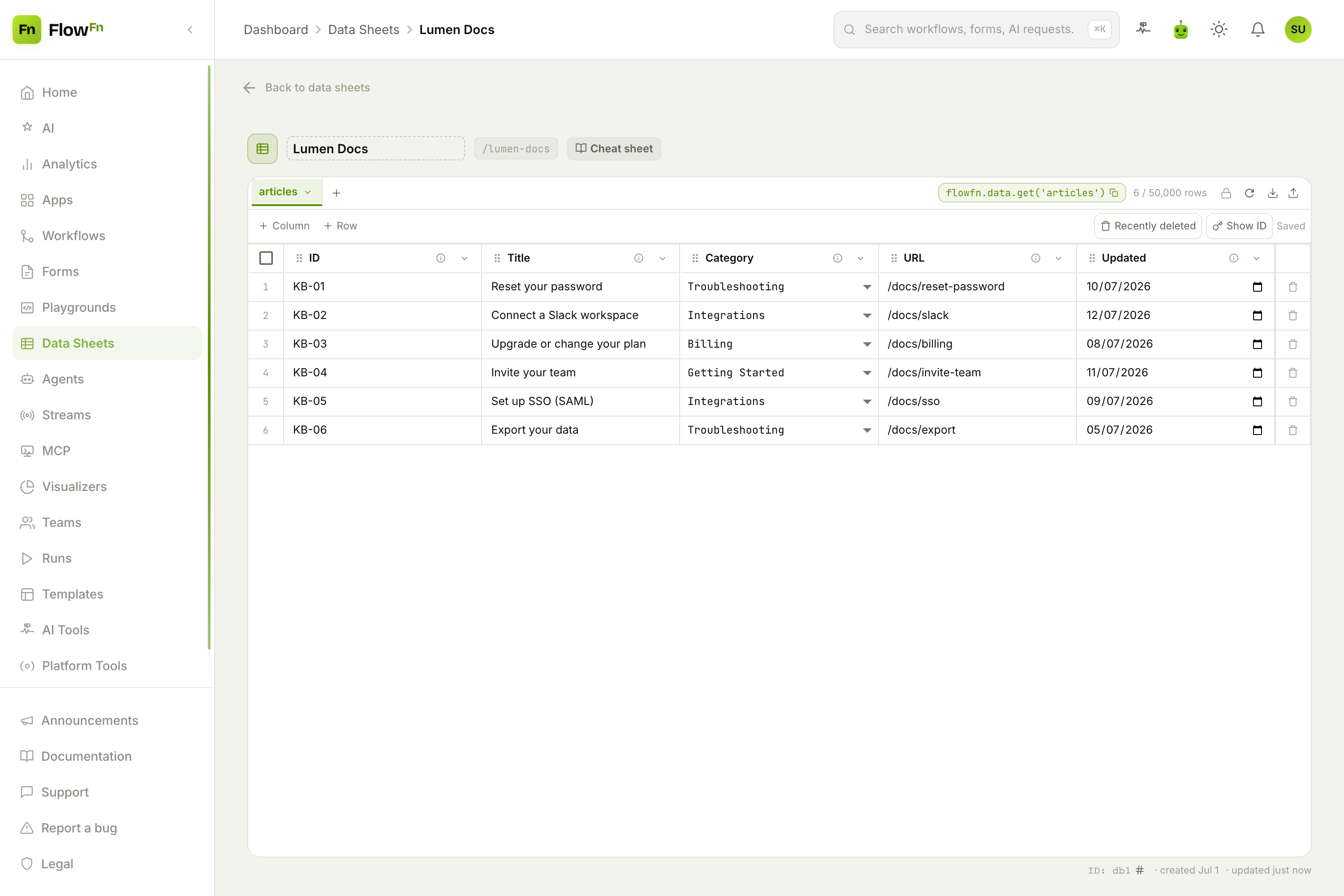Viewport: 1344px width, 896px height.
Task: Open Agents in the sidebar
Action: coord(107,379)
